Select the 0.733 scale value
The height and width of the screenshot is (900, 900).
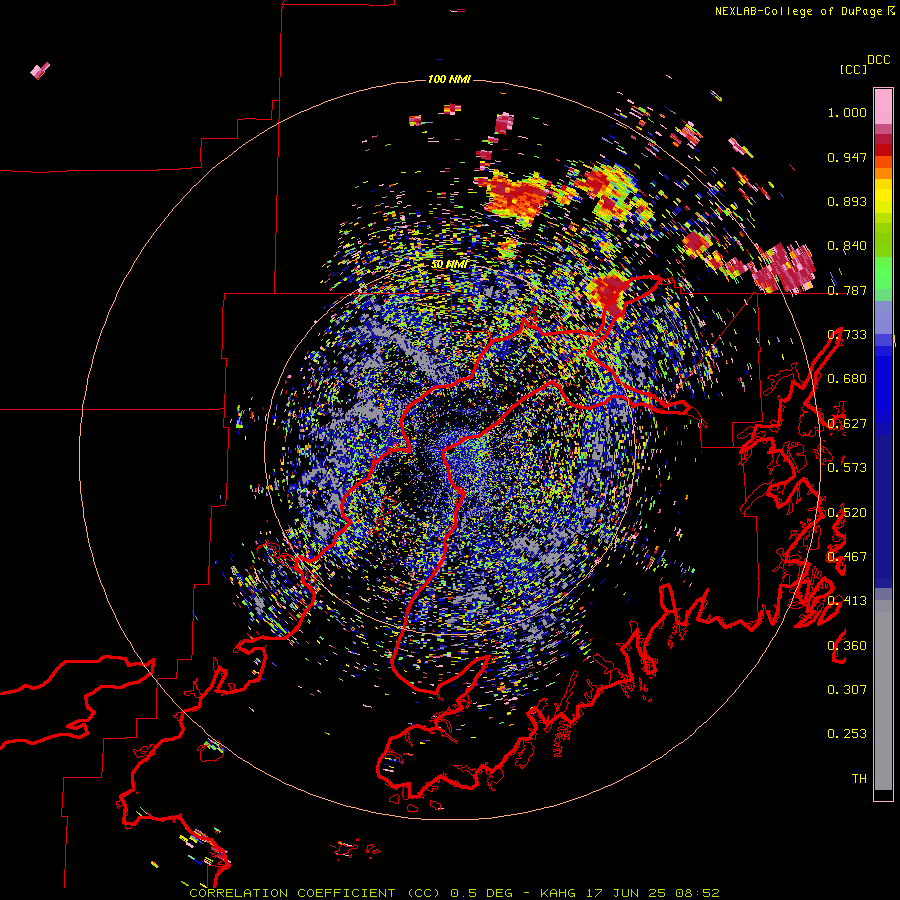[x=847, y=335]
